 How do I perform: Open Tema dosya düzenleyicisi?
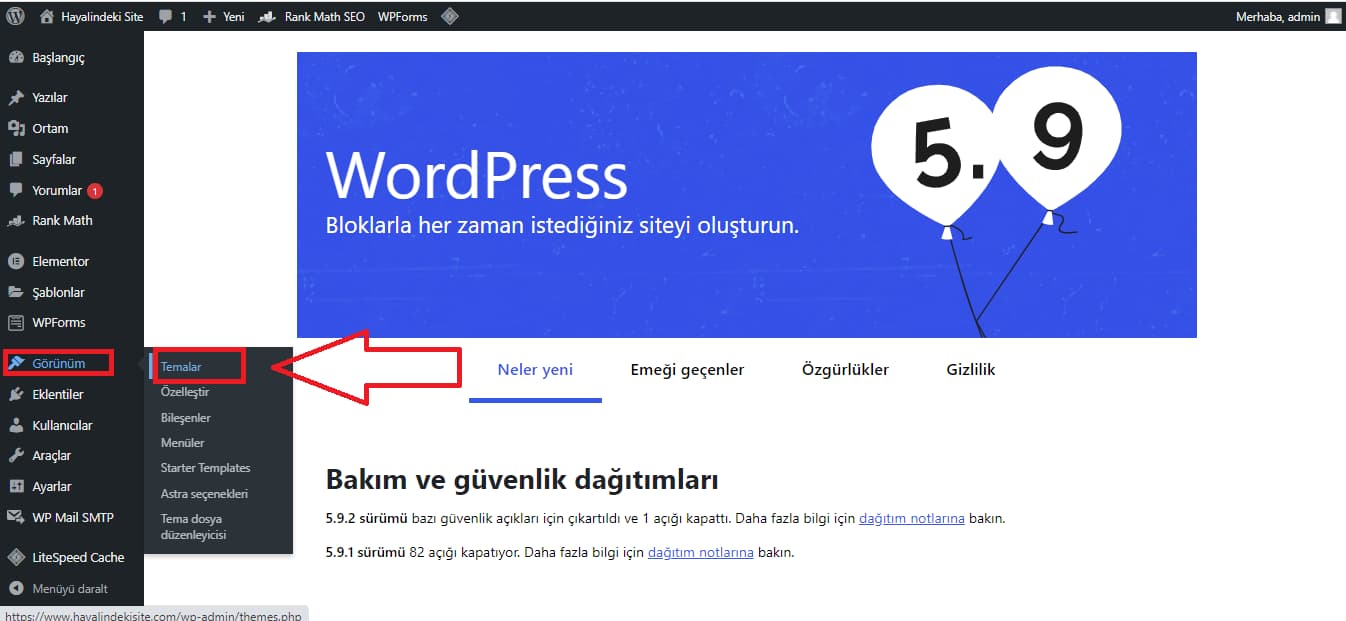pos(194,527)
